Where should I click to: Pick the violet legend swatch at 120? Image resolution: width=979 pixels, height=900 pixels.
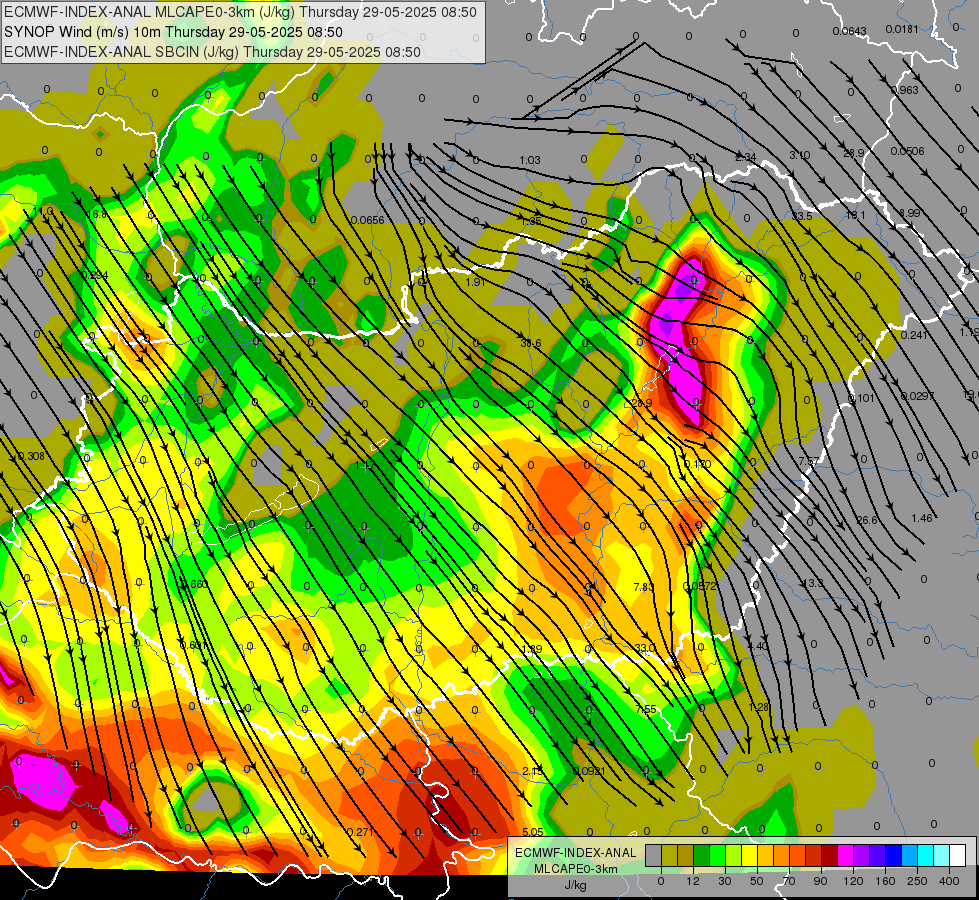point(862,856)
